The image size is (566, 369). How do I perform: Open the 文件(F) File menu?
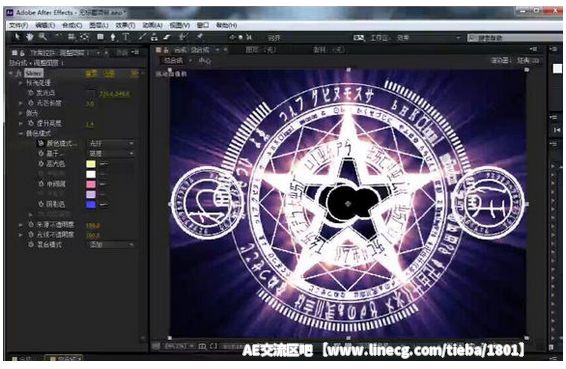pos(18,25)
